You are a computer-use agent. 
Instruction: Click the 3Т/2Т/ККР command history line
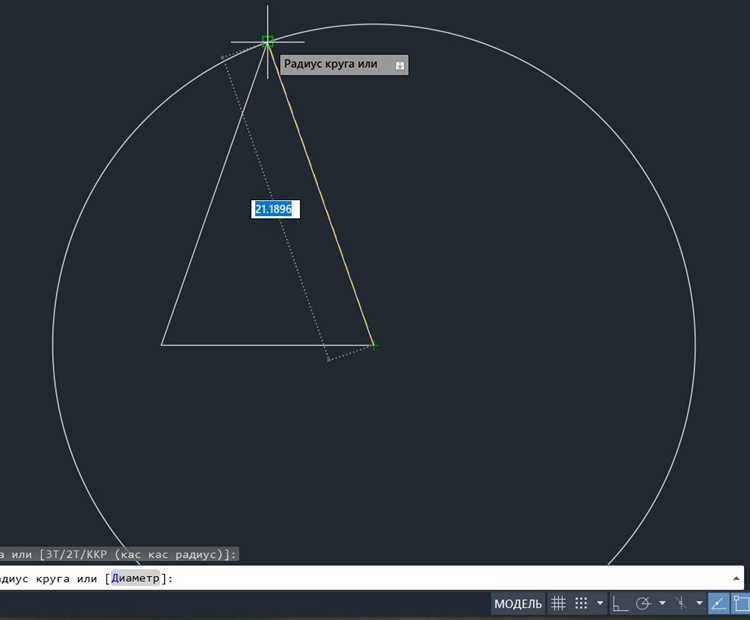(x=119, y=554)
